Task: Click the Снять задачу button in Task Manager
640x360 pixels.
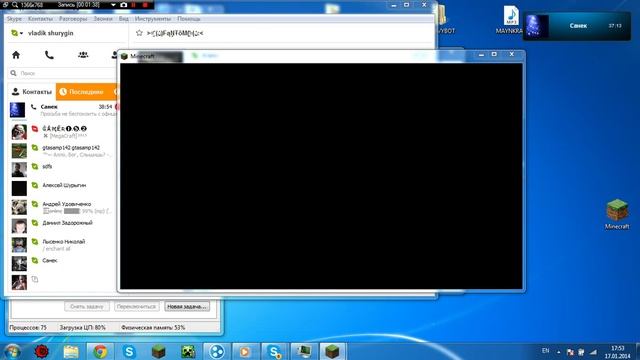Action: 87,306
